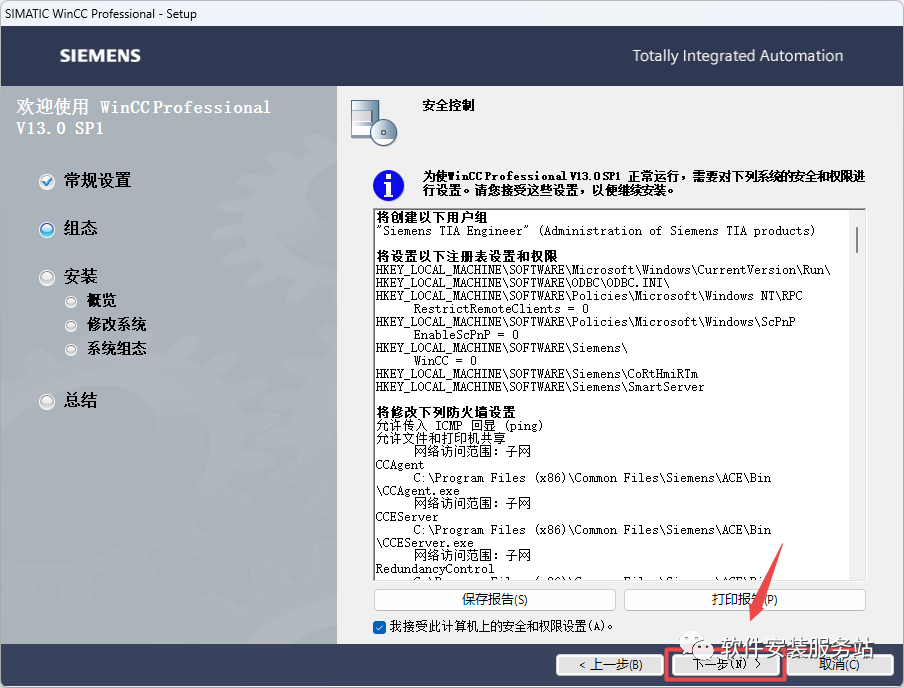Viewport: 904px width, 688px height.
Task: Click the 常规设置 step label
Action: (97, 181)
